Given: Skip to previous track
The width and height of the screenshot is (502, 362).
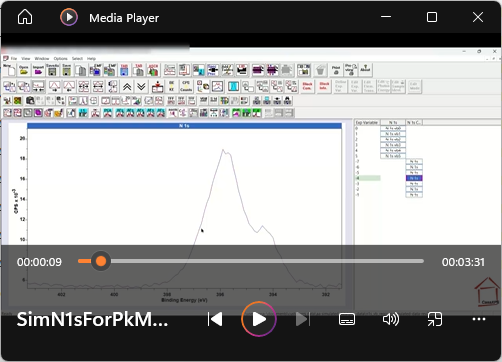Looking at the screenshot, I should pos(215,319).
